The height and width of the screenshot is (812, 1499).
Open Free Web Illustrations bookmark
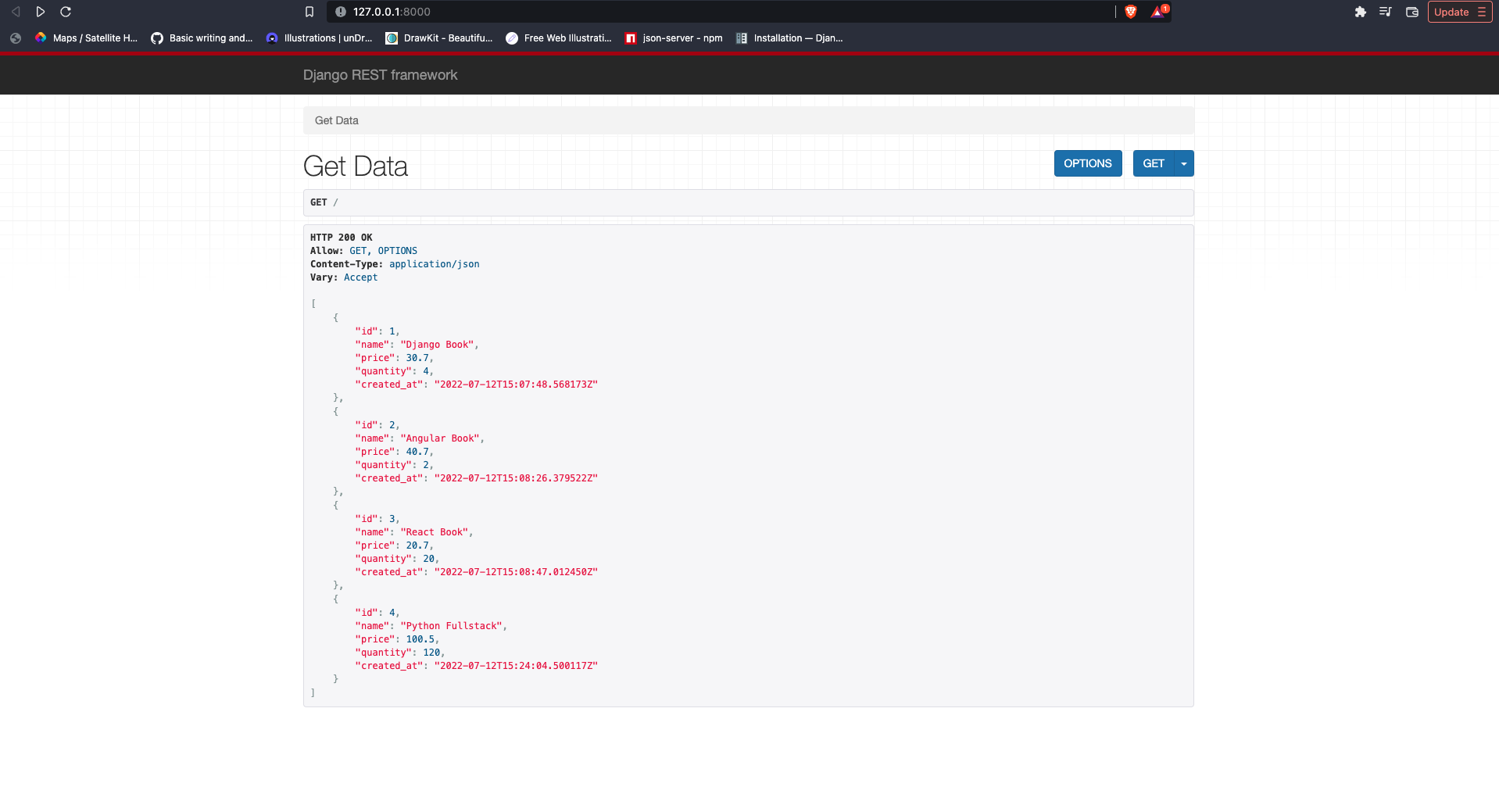[x=559, y=38]
